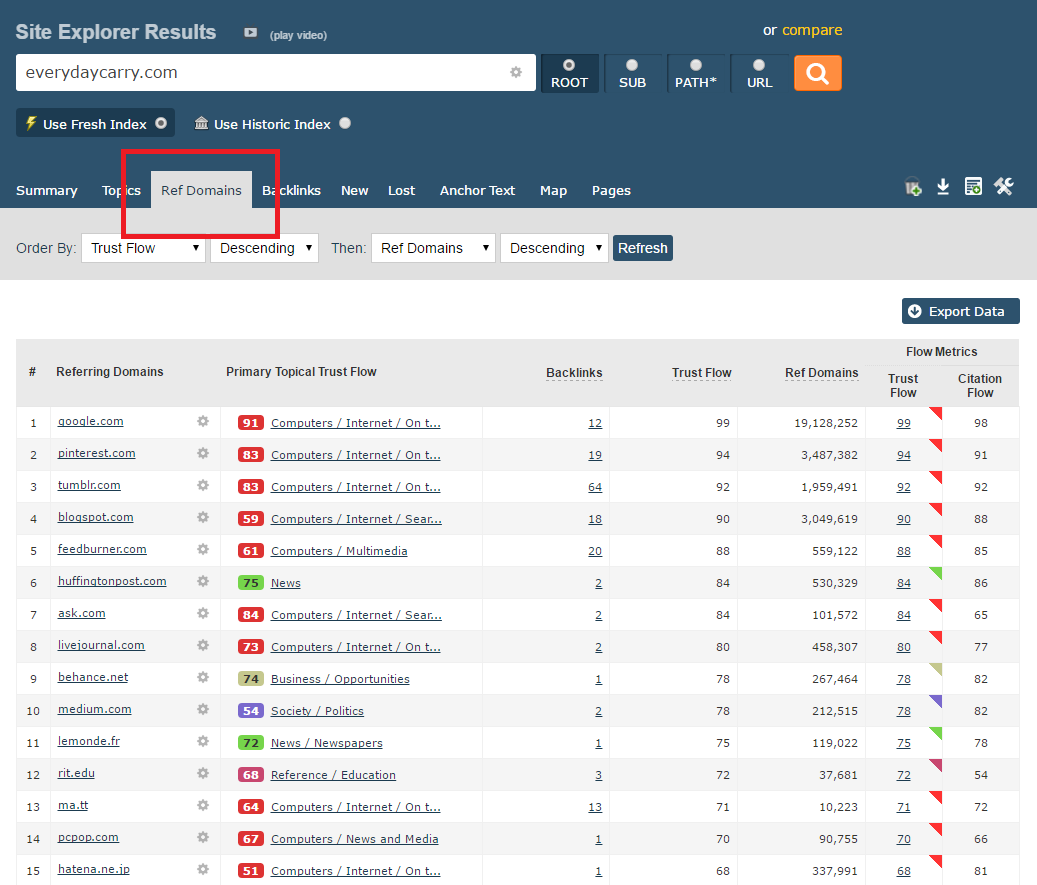Click the play video icon
Screen dimensions: 1037x885
click(x=251, y=33)
